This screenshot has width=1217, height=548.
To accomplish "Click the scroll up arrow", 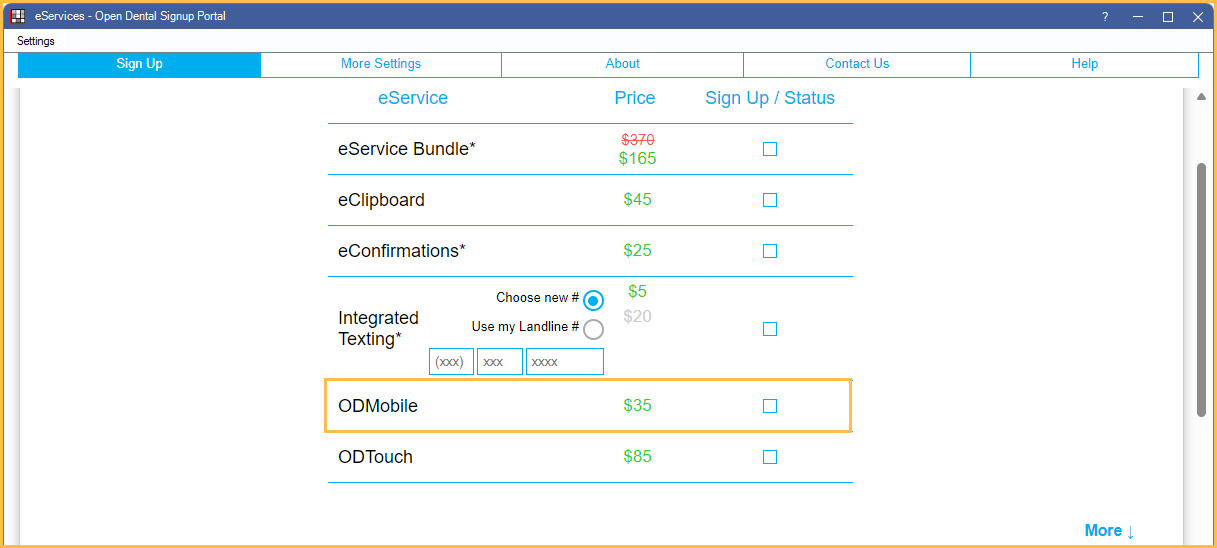I will (1201, 96).
